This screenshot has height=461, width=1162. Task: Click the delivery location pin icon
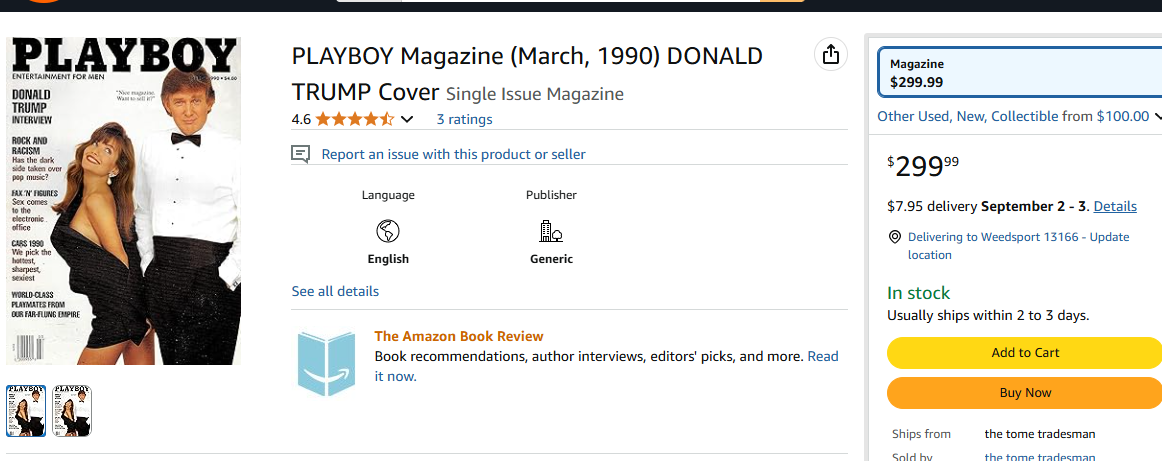[x=895, y=237]
